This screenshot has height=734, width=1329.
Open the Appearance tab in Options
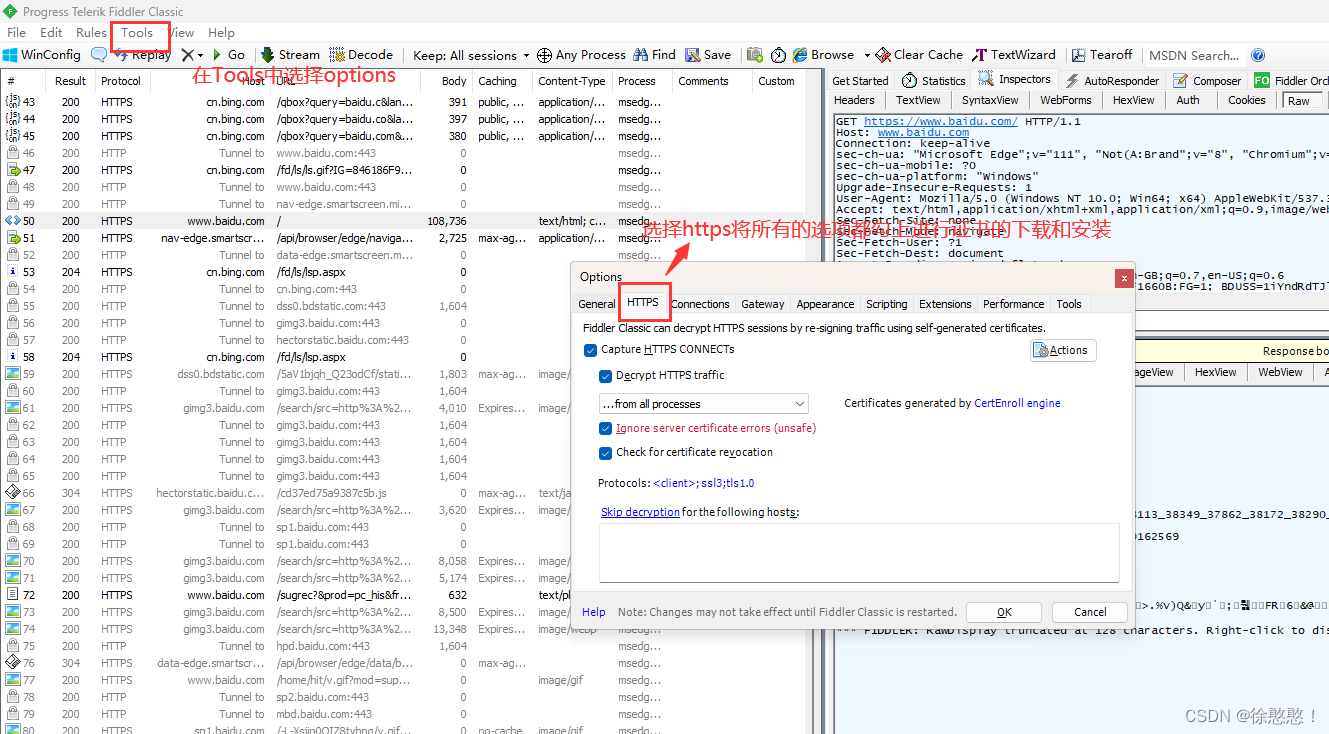click(825, 304)
